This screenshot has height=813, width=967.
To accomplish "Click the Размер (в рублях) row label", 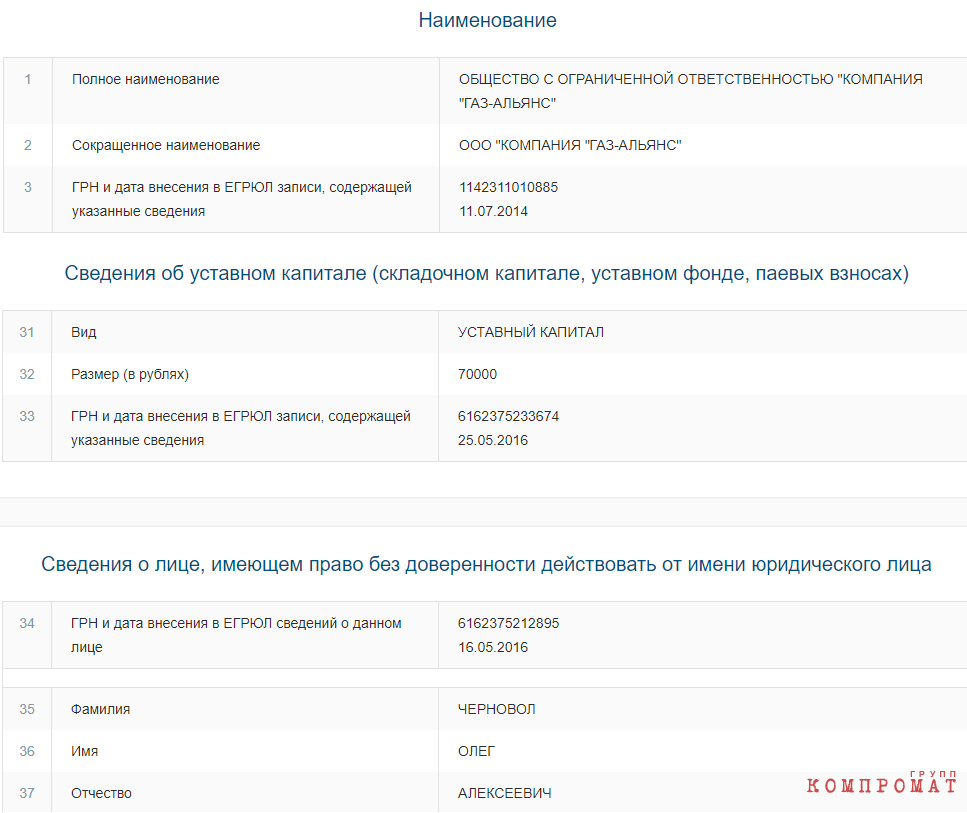I will point(130,374).
